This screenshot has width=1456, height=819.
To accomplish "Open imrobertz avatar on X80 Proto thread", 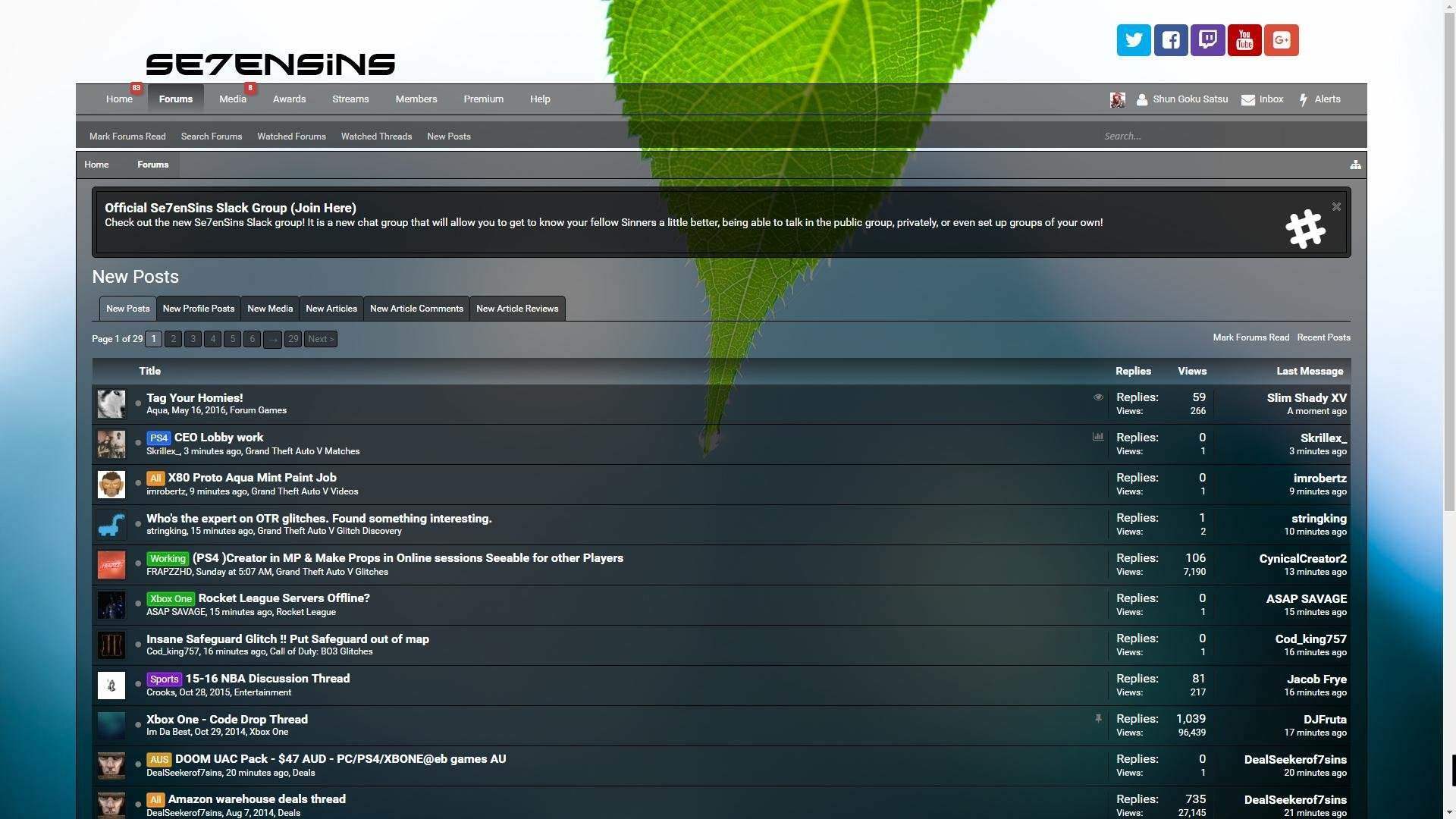I will coord(111,485).
